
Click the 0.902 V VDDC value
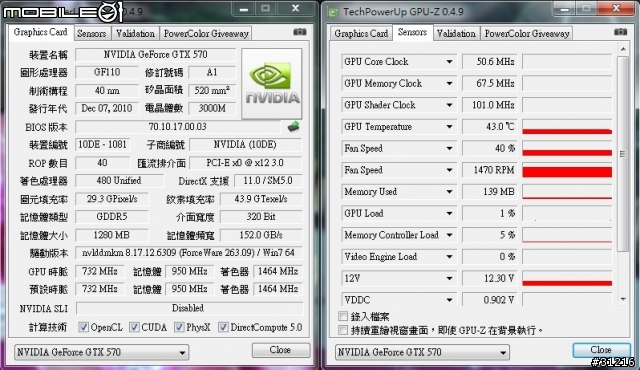pos(490,300)
